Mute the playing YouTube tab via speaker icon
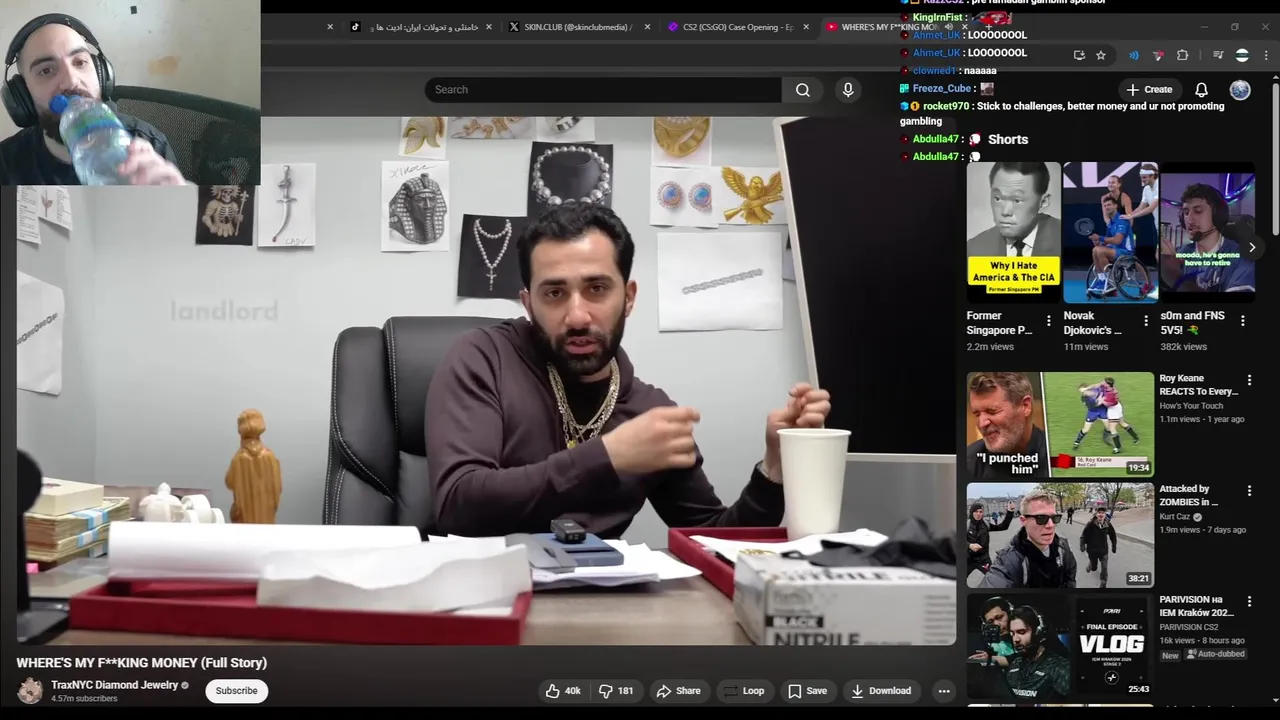The image size is (1280, 720). pos(949,27)
